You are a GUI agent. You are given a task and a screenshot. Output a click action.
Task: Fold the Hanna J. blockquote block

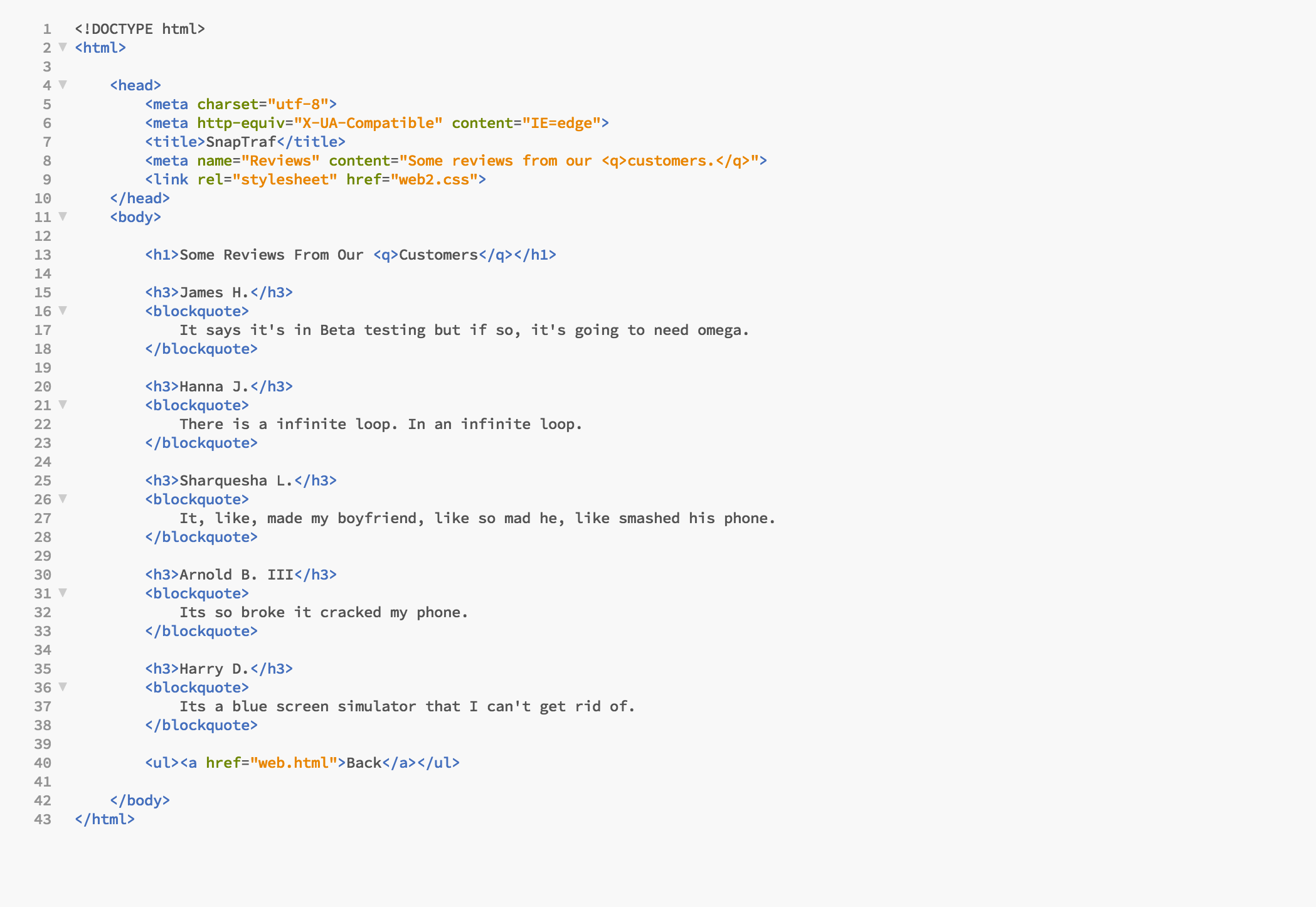63,405
